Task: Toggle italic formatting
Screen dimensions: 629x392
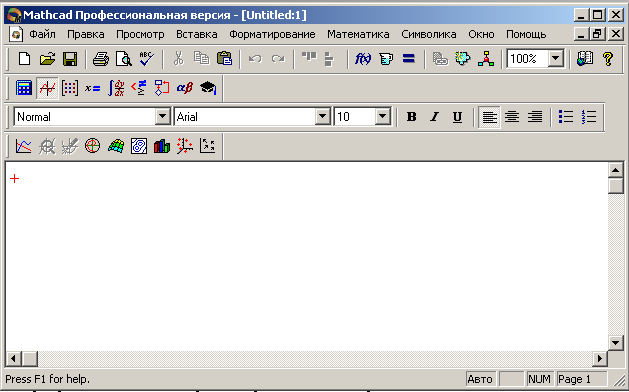Action: [434, 117]
